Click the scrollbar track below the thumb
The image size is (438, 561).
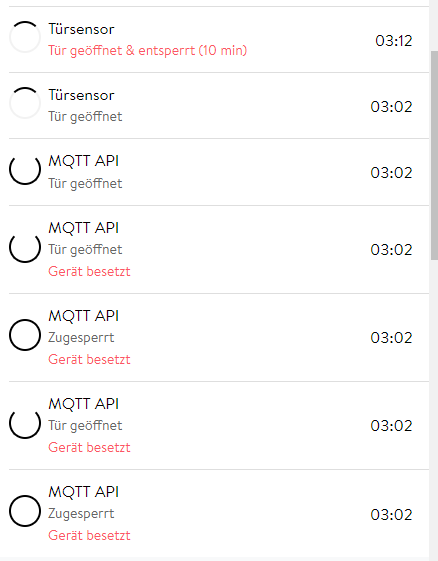(434, 408)
